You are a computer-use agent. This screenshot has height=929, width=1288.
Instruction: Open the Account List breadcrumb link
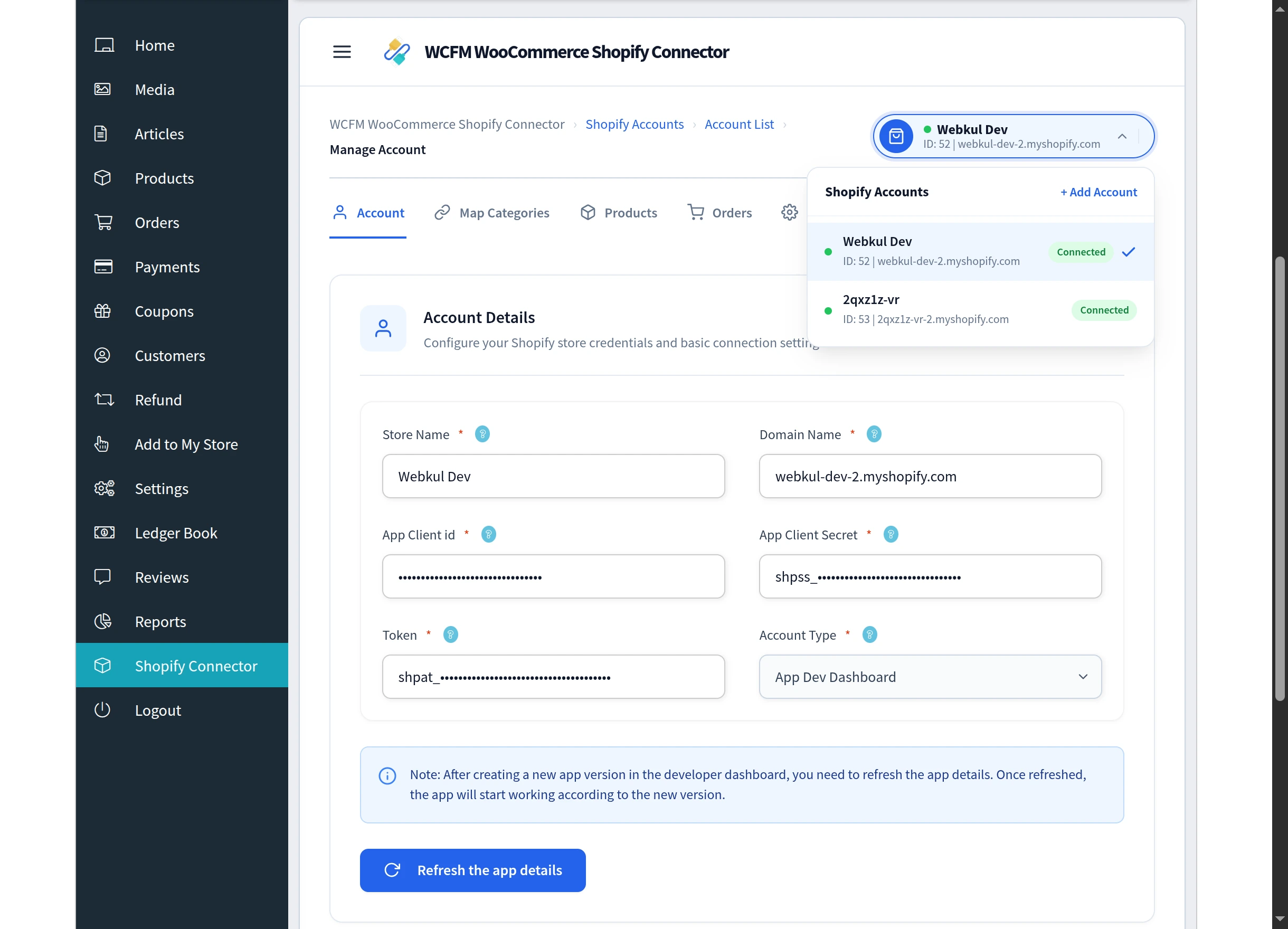[739, 124]
